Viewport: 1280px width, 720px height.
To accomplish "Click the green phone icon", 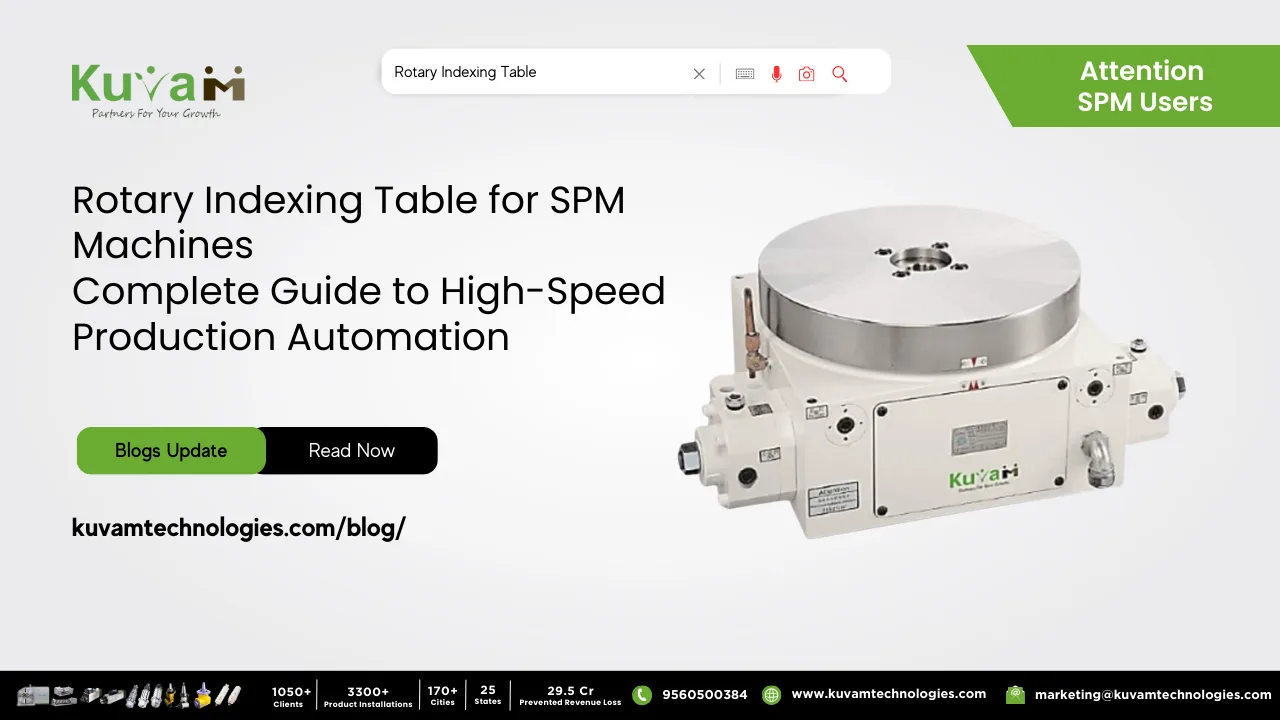I will pos(642,694).
